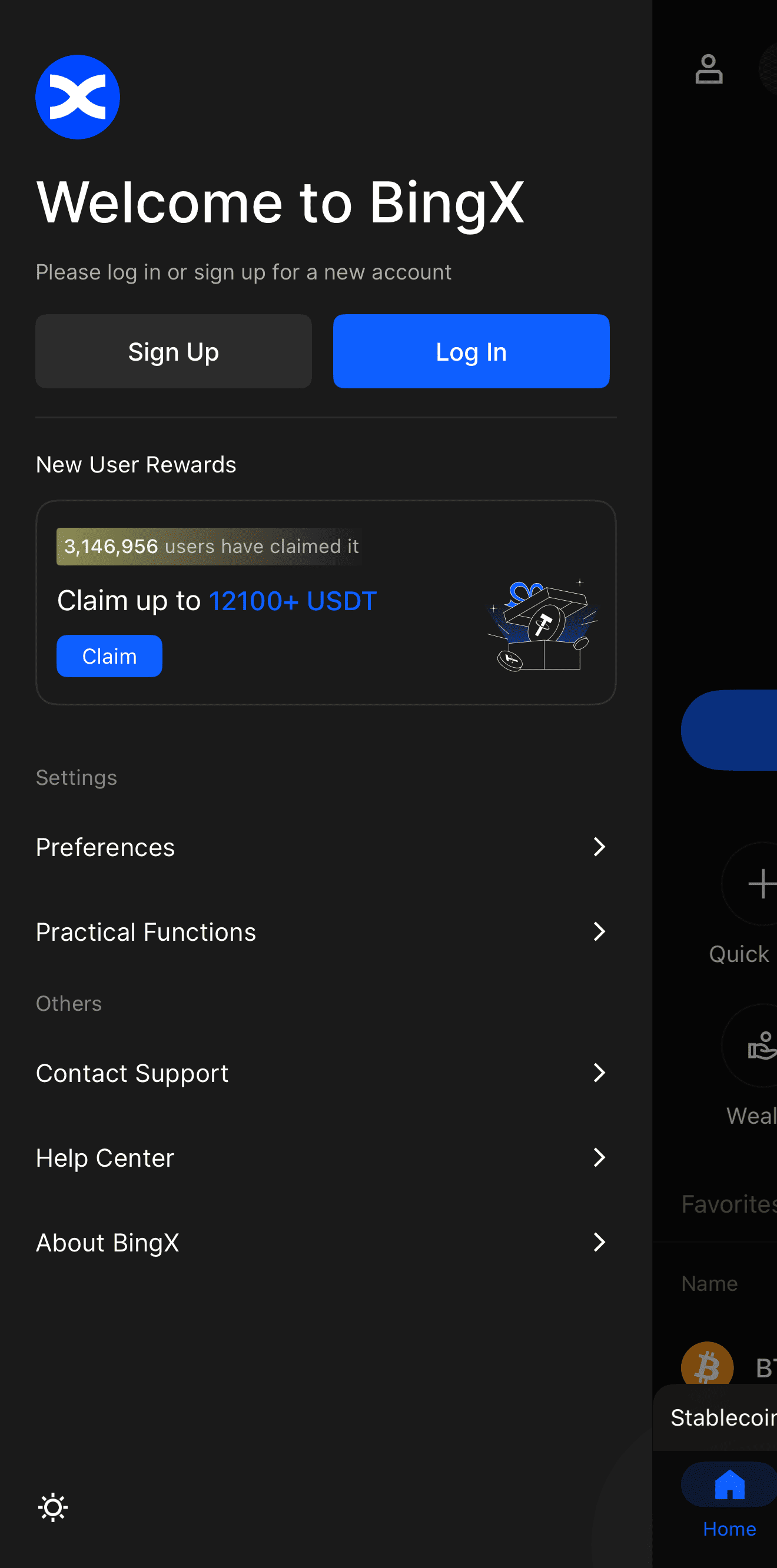Expand the Contact Support chevron arrow
The height and width of the screenshot is (1568, 777).
click(x=599, y=1073)
